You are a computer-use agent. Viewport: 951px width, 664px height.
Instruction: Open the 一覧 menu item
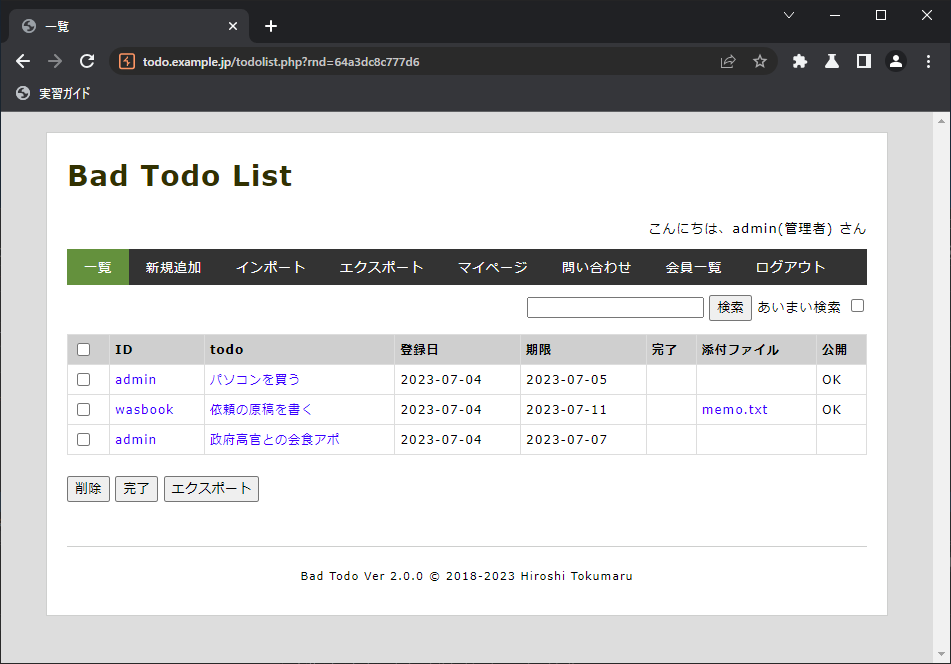point(98,267)
